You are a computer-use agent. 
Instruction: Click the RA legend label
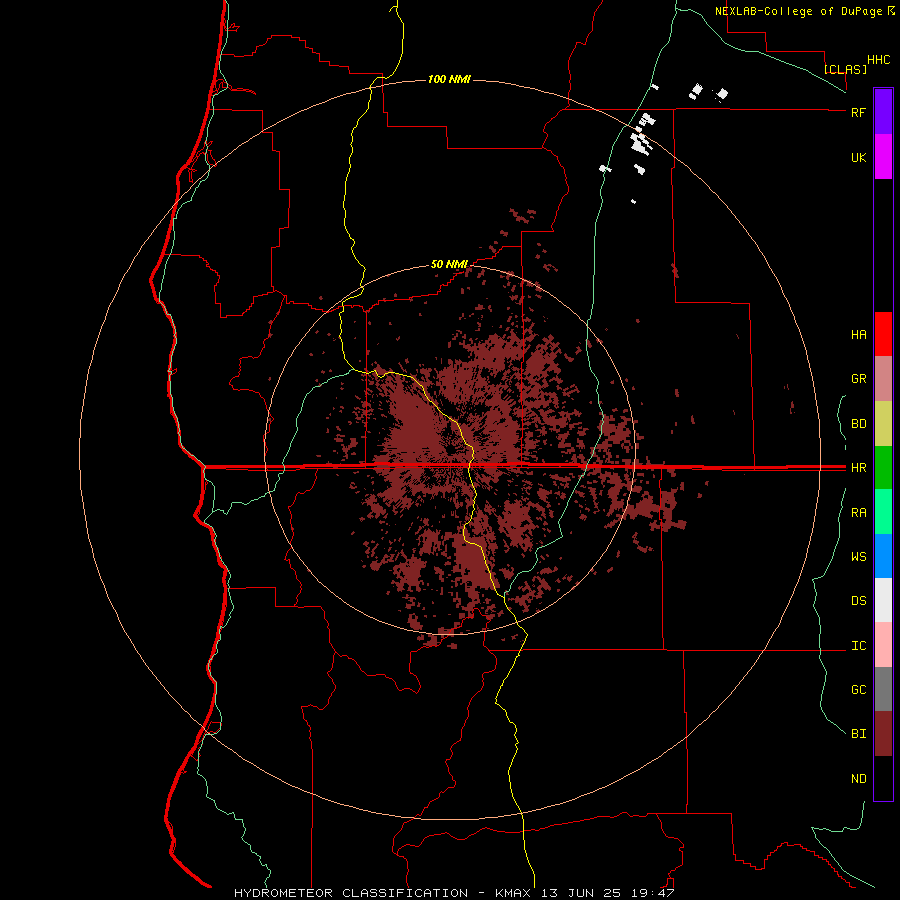858,513
